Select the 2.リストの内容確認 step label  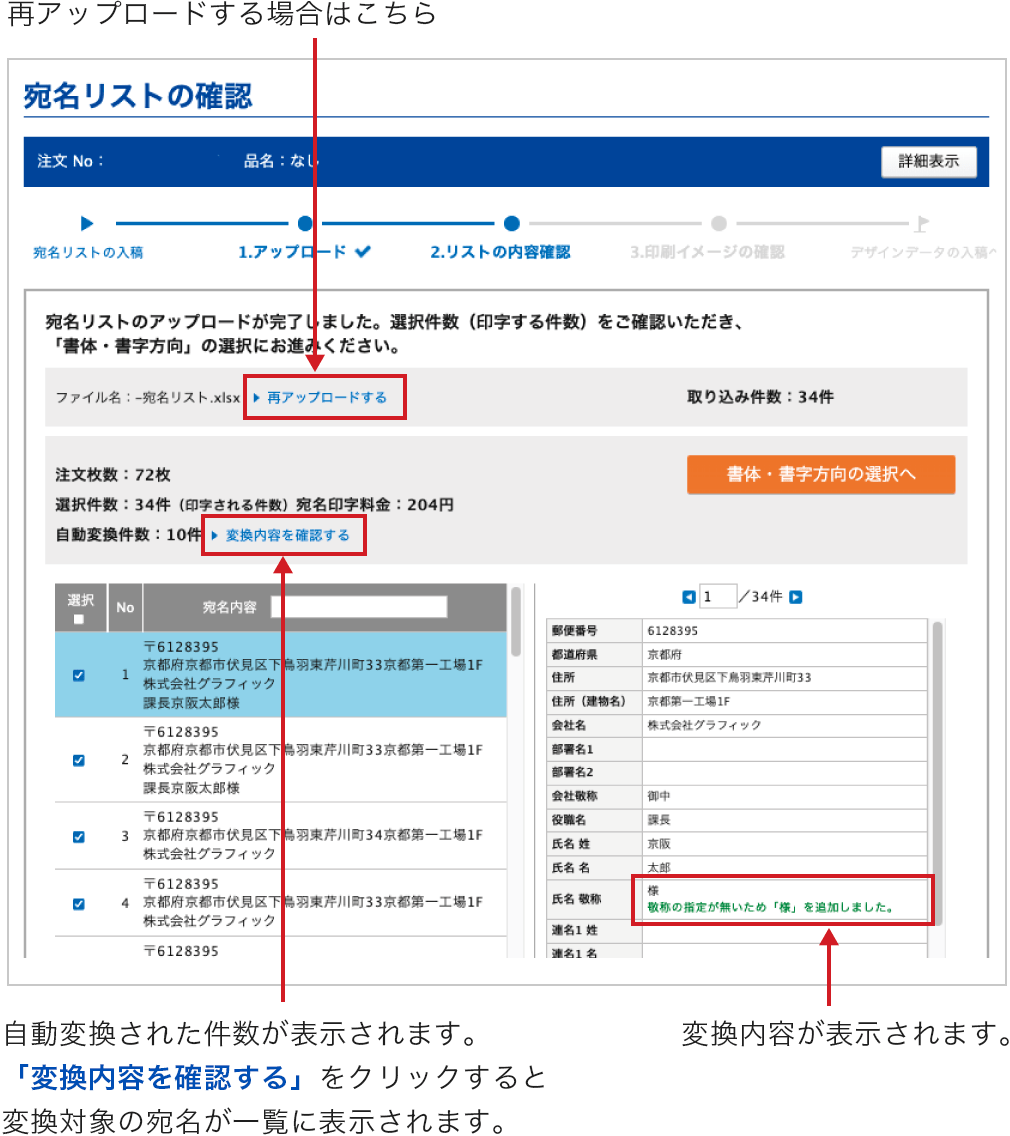[x=500, y=253]
